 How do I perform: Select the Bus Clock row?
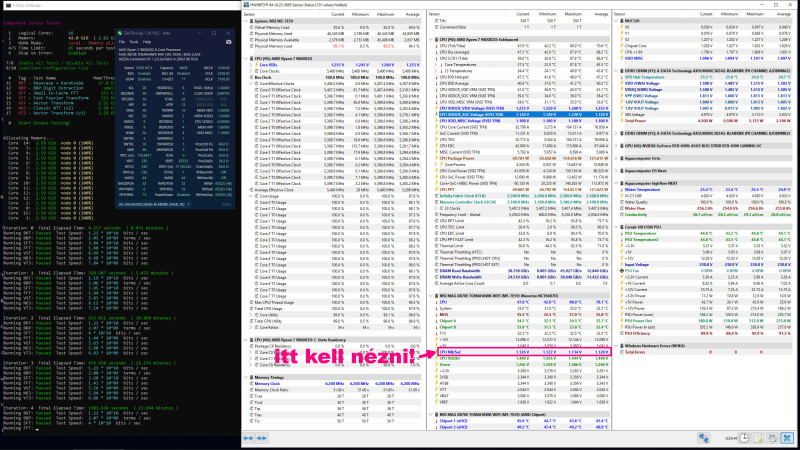333,78
